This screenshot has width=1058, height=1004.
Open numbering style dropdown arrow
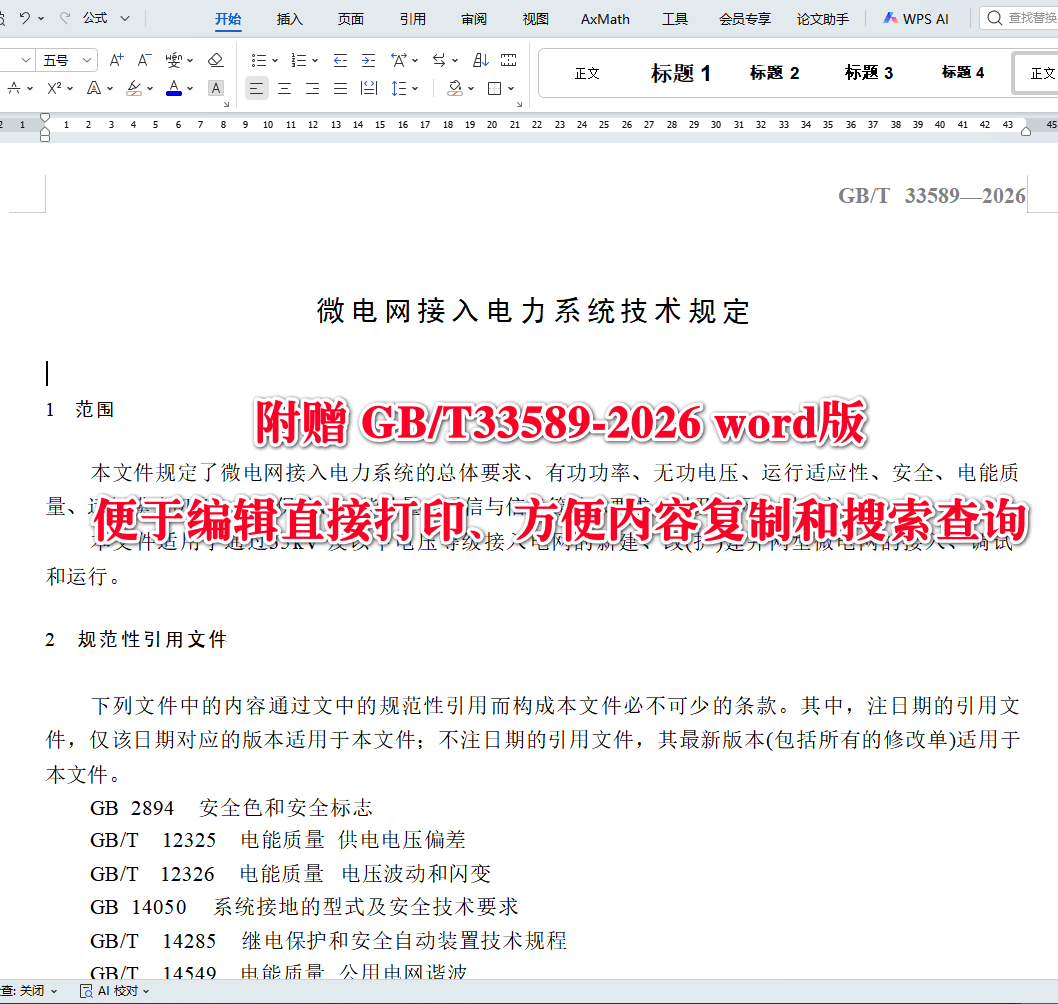pyautogui.click(x=315, y=61)
